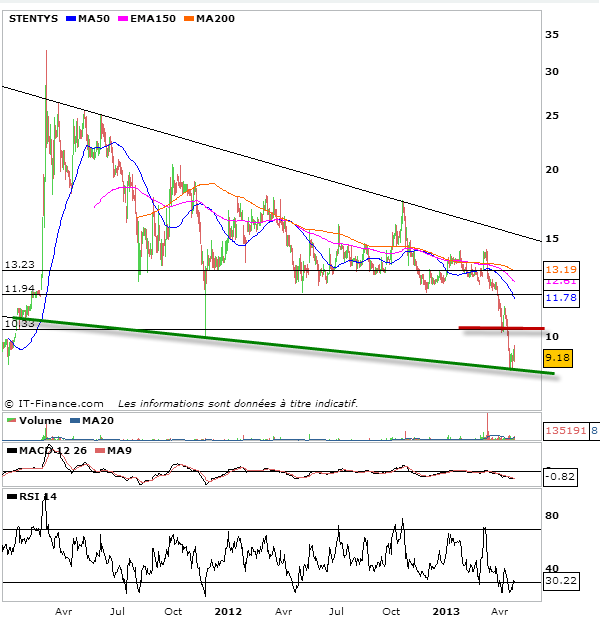Click the MA20 legend marker in volume panel
Image resolution: width=615 pixels, height=625 pixels.
pyautogui.click(x=73, y=421)
